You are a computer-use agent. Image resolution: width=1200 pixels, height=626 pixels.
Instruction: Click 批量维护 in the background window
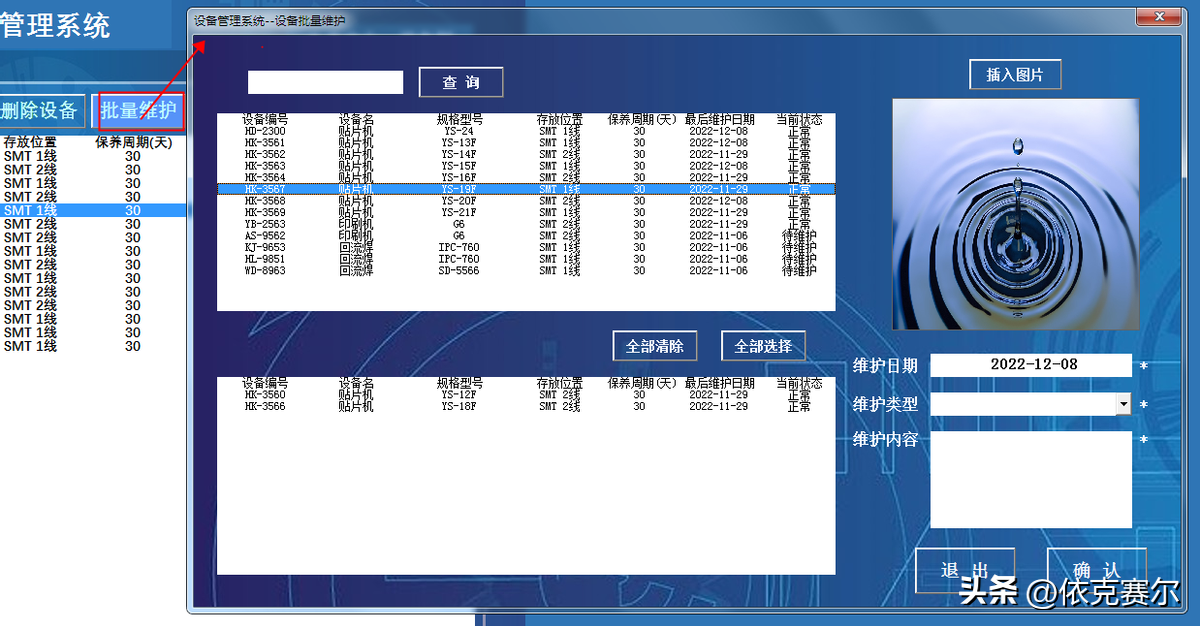[x=140, y=111]
